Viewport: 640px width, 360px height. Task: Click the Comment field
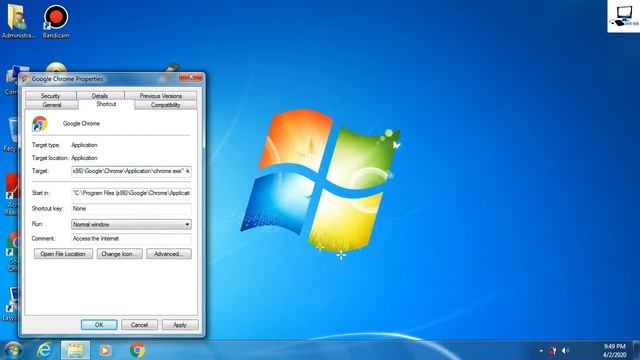pyautogui.click(x=131, y=238)
